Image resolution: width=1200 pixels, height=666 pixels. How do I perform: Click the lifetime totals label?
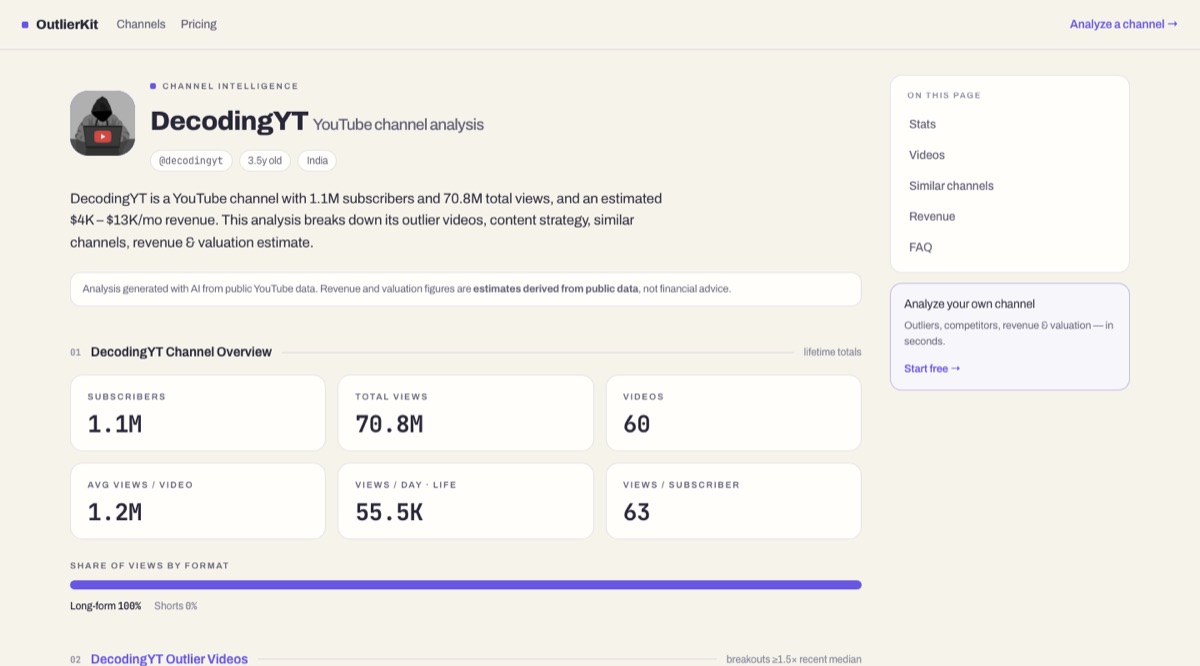pyautogui.click(x=832, y=352)
